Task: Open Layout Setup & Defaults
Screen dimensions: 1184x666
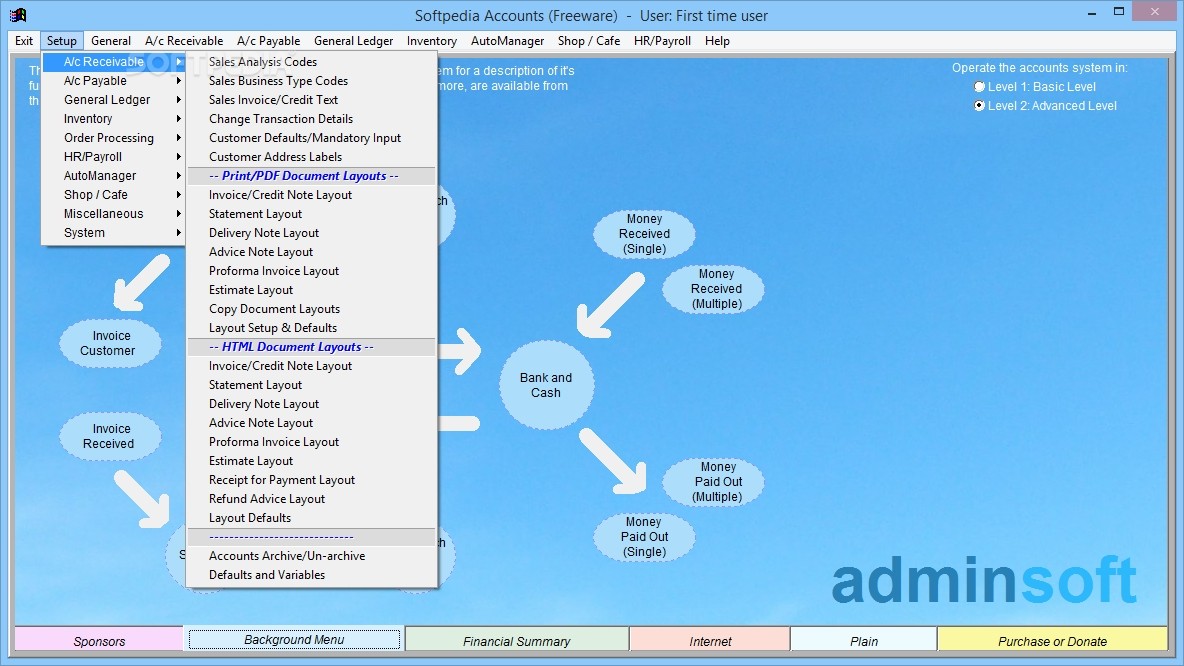Action: coord(311,328)
